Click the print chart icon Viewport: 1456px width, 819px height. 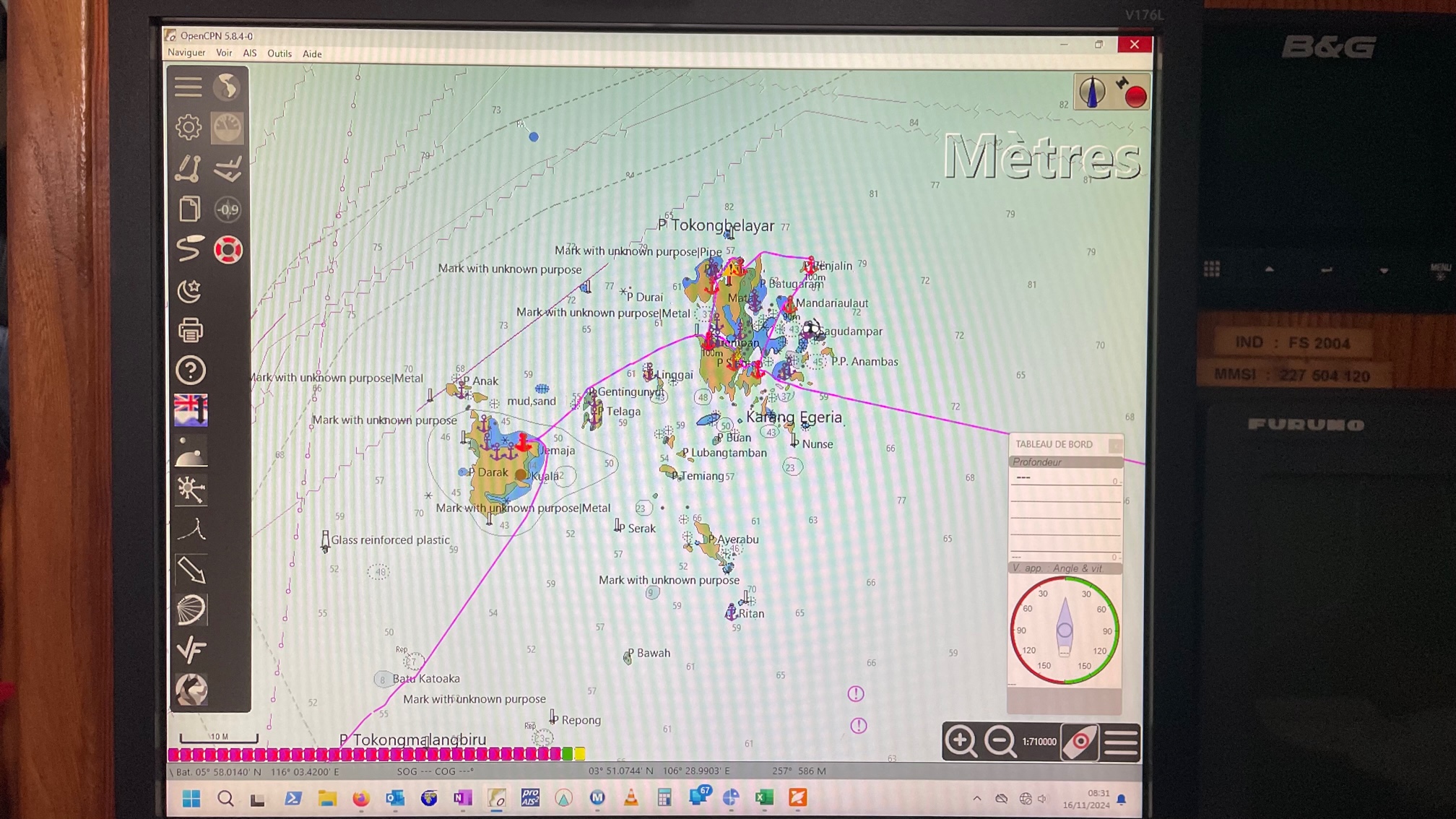[x=190, y=331]
